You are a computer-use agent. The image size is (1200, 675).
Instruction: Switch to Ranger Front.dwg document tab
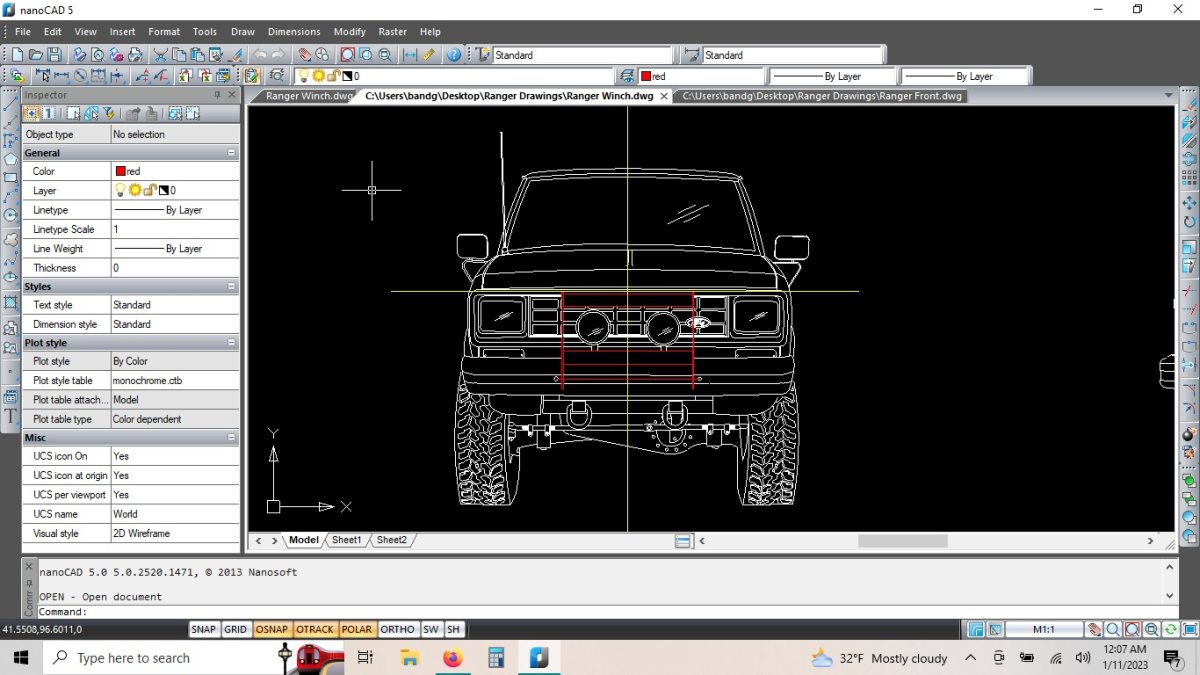[x=822, y=96]
